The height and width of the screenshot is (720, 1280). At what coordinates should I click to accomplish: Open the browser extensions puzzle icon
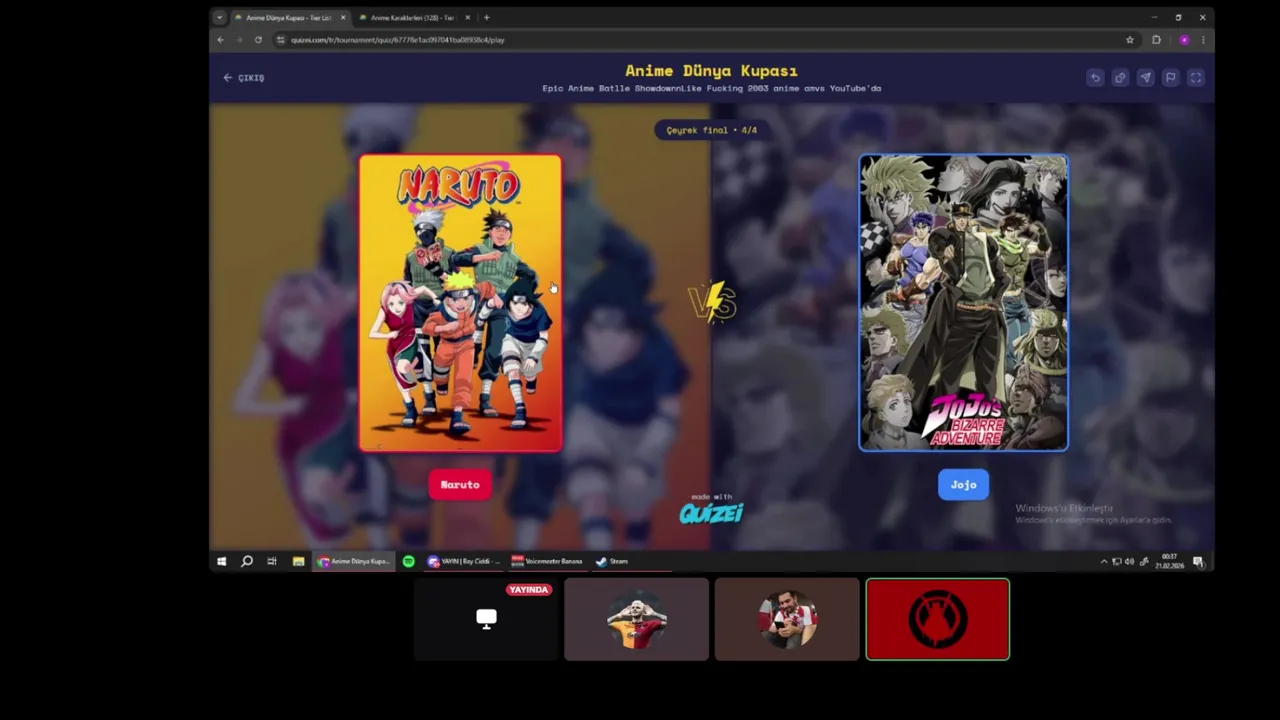(x=1156, y=40)
